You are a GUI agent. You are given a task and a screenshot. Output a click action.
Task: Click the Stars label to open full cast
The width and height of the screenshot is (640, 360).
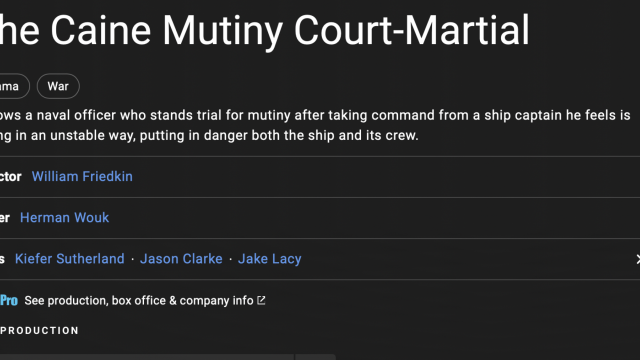tap(2, 259)
